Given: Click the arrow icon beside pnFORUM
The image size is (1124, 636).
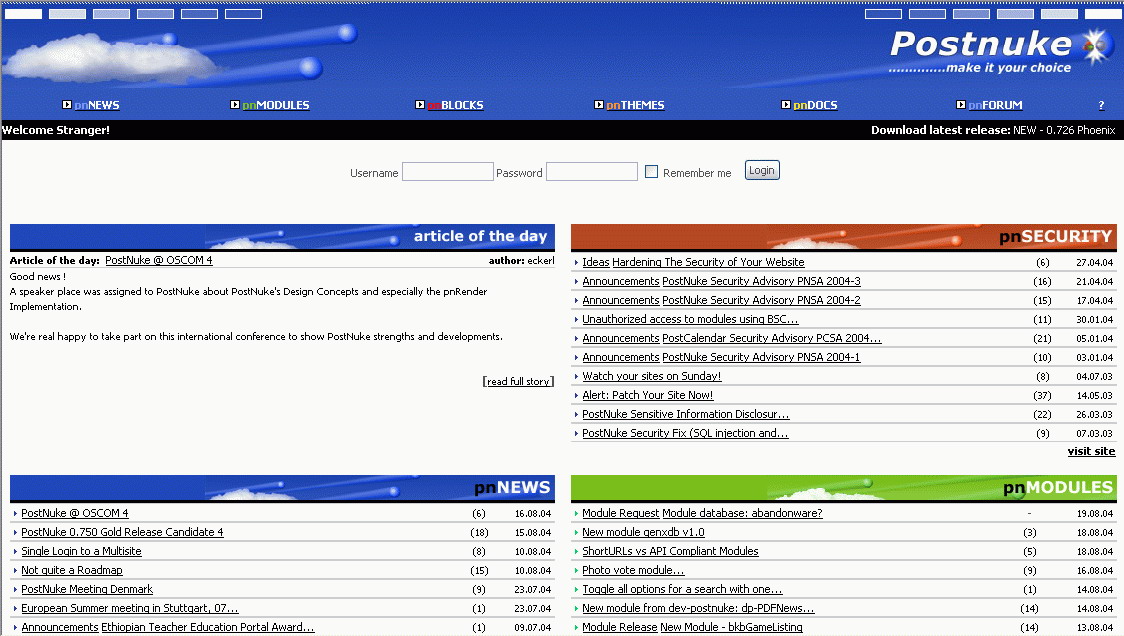Looking at the screenshot, I should 961,105.
